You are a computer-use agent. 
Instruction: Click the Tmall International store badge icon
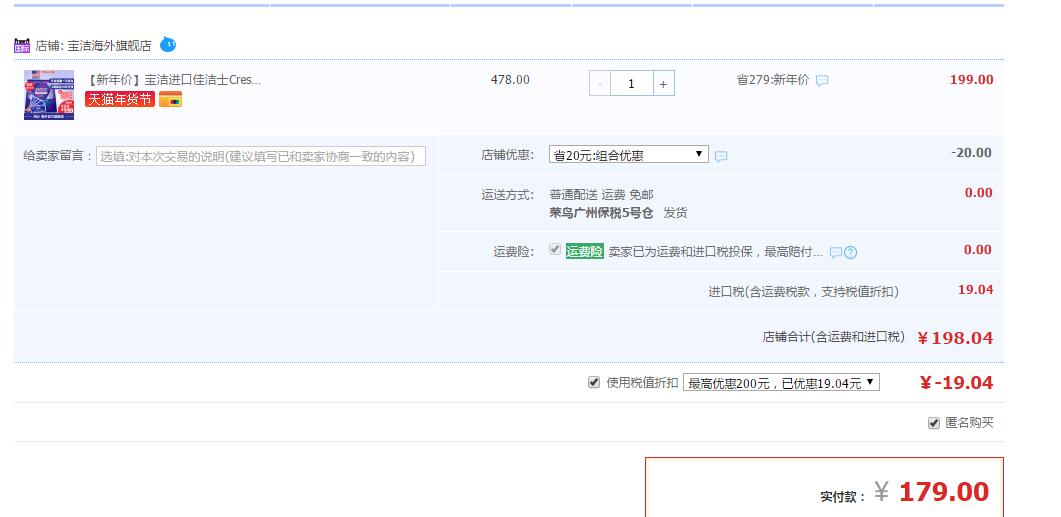click(22, 45)
